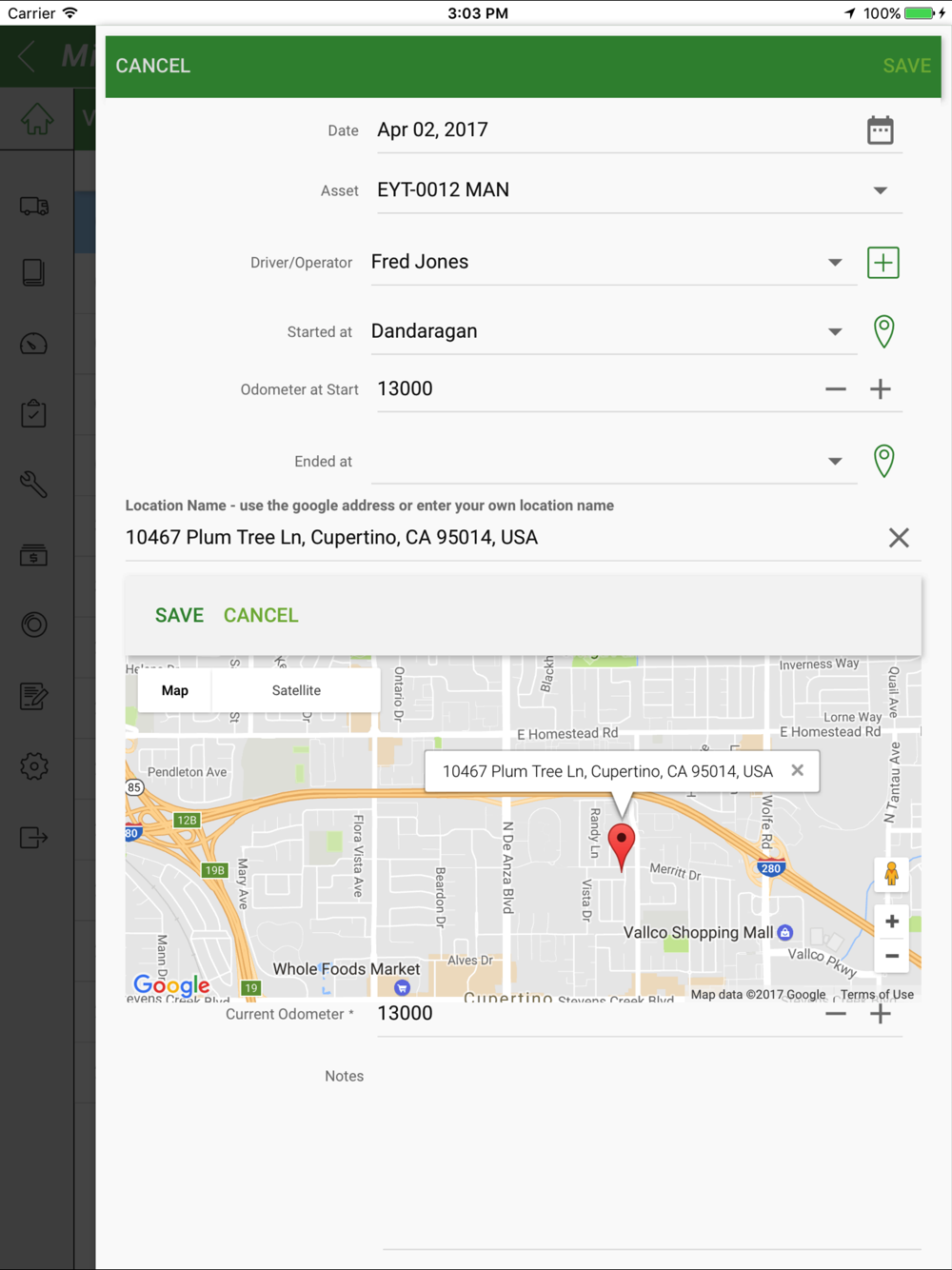Edit the Odometer at Start value
The image size is (952, 1270).
point(595,388)
